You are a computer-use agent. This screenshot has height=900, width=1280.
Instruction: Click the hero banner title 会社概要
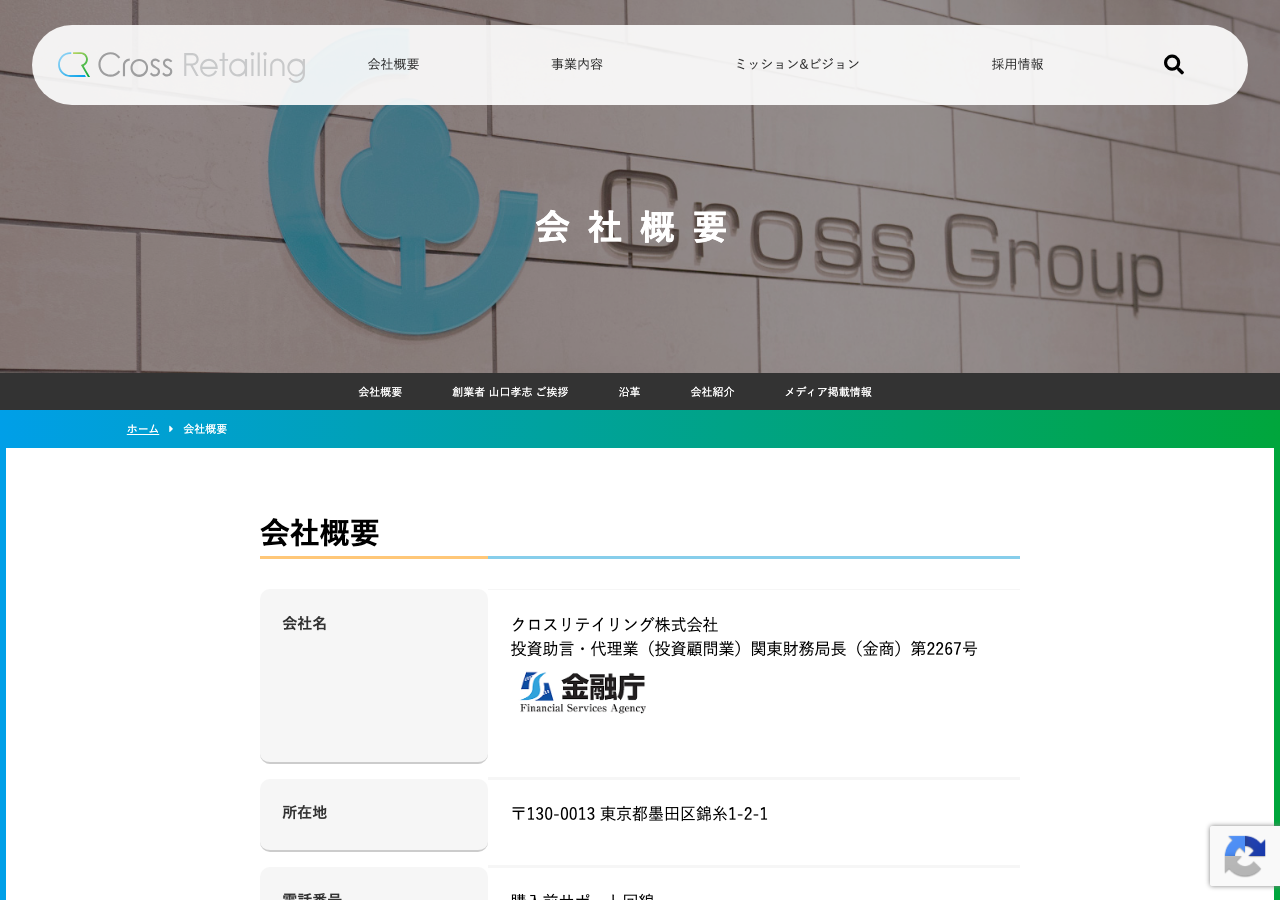632,228
